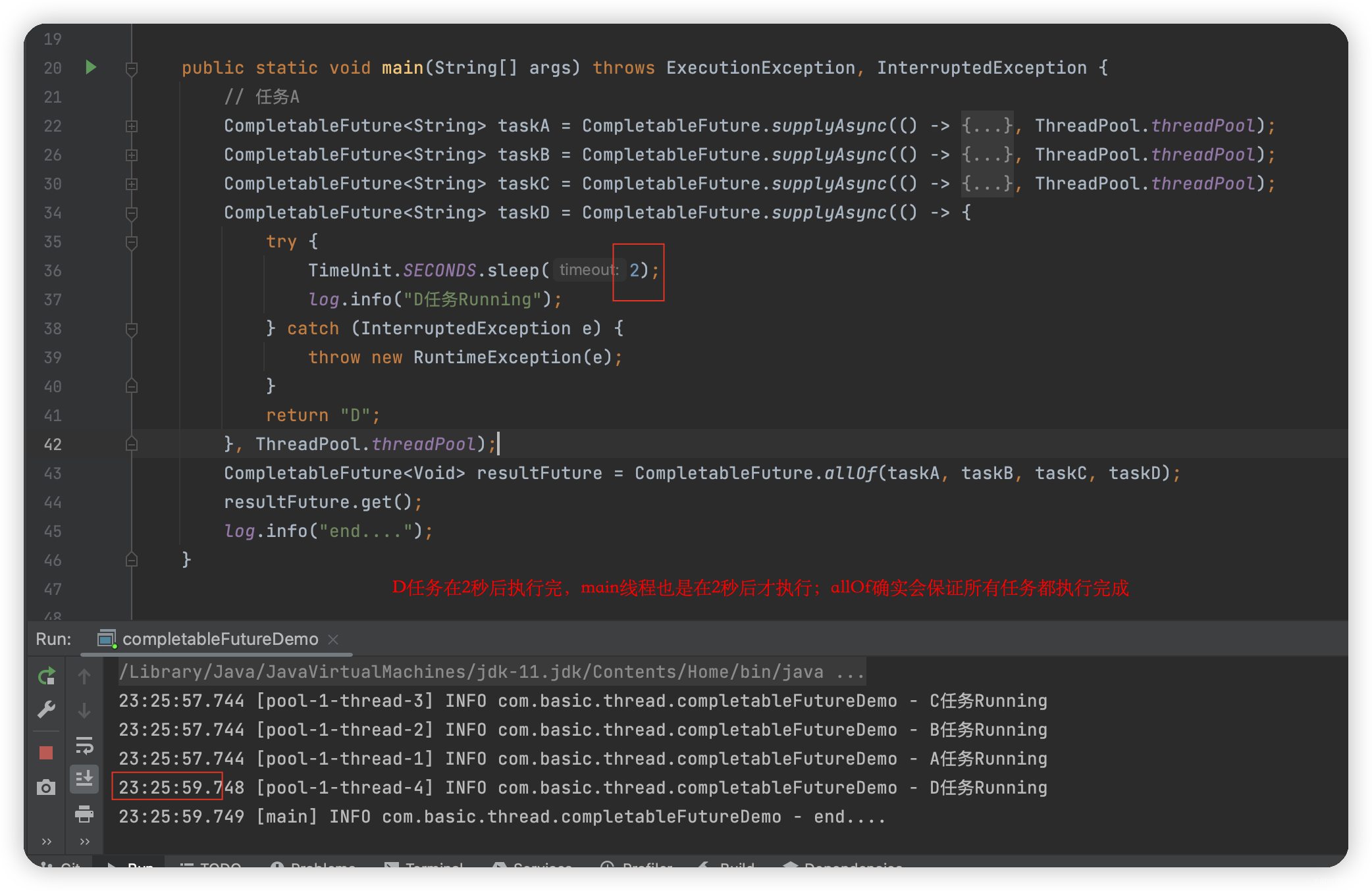1372x891 pixels.
Task: Run main method from gutter arrow
Action: [x=91, y=67]
